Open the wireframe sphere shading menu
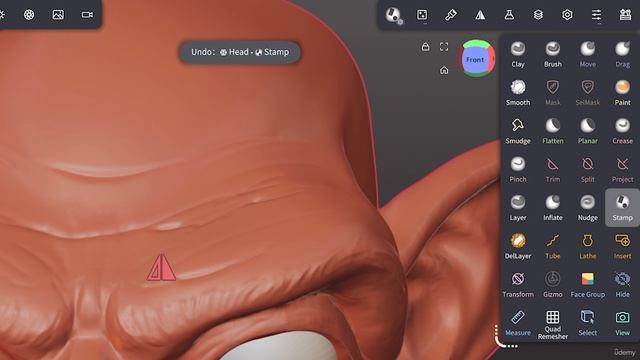The width and height of the screenshot is (640, 360). tap(29, 15)
